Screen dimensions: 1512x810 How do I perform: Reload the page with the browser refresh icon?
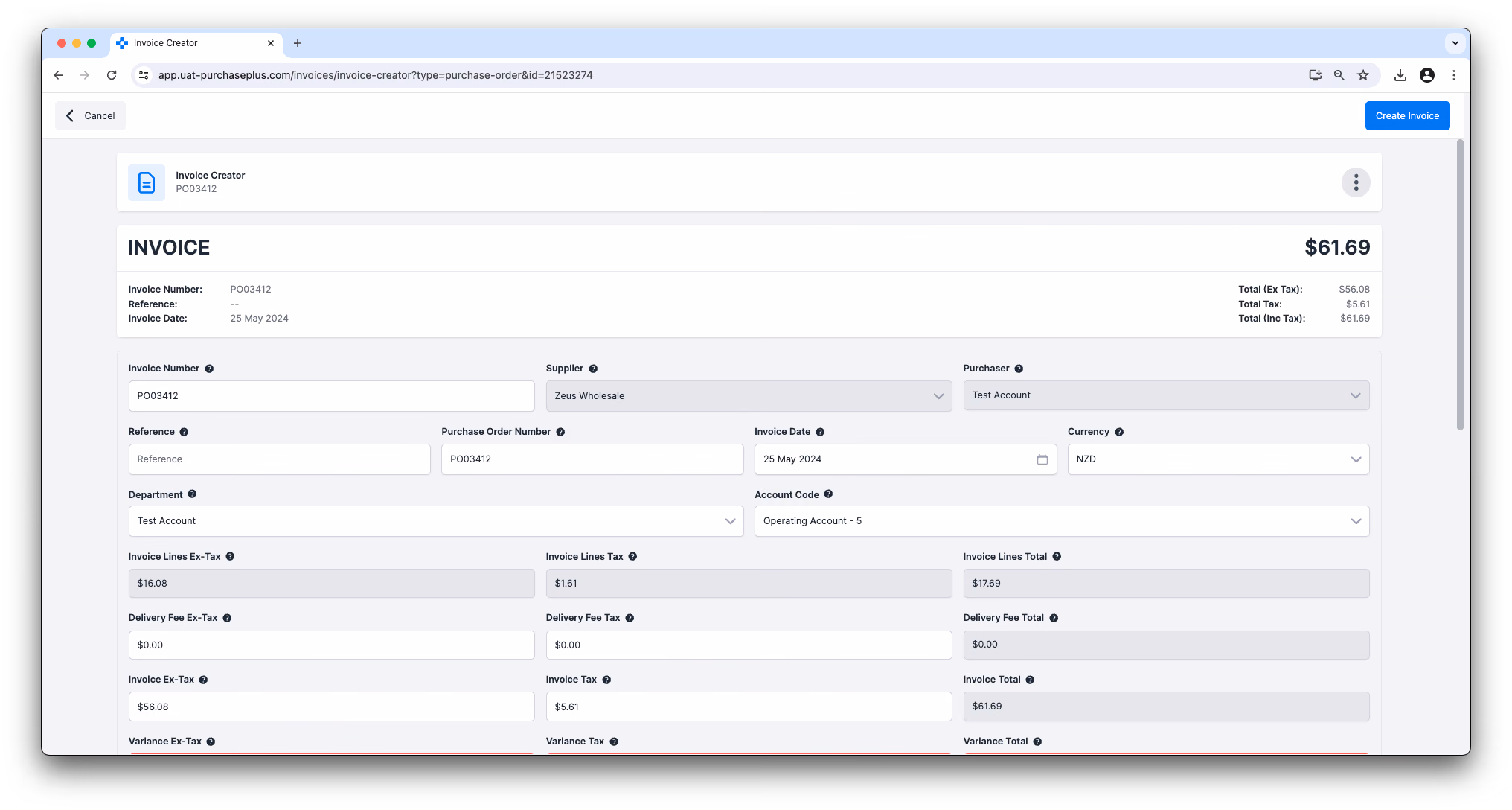click(112, 75)
